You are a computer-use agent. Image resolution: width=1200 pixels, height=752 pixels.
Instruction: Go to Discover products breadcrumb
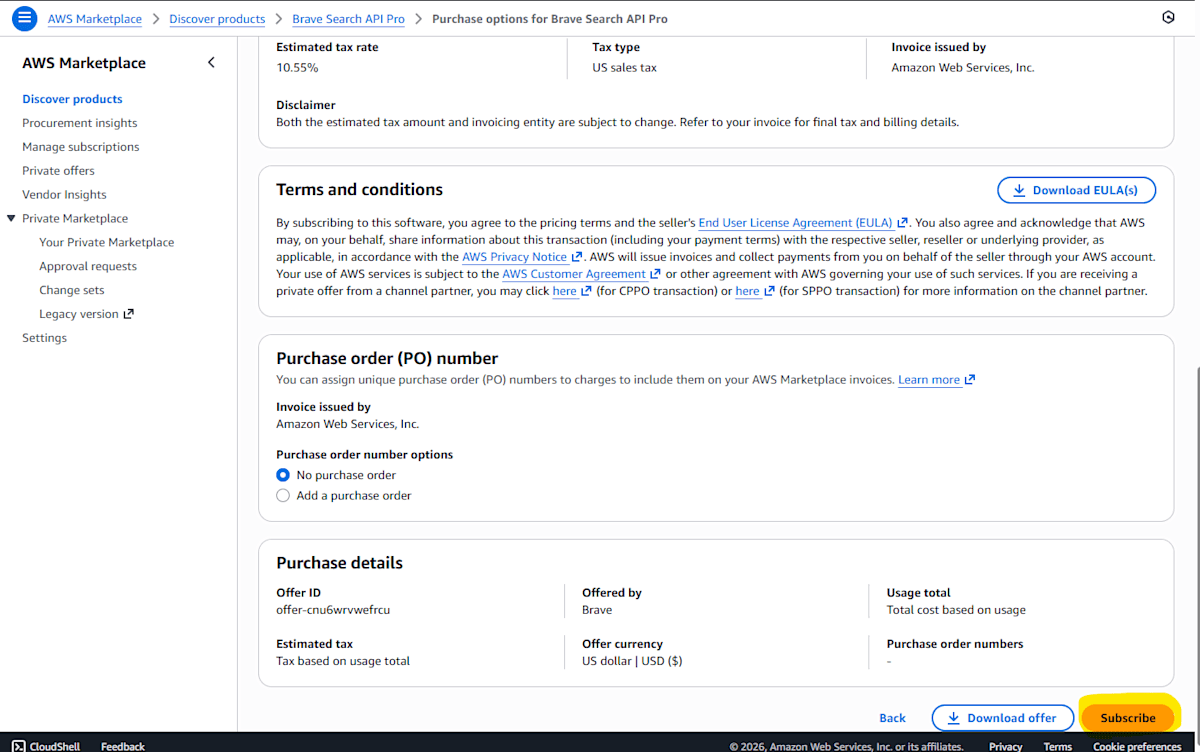pyautogui.click(x=217, y=19)
